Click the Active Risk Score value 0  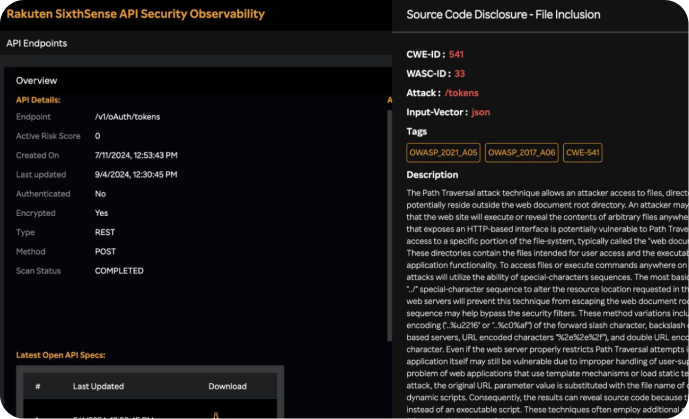coord(98,136)
